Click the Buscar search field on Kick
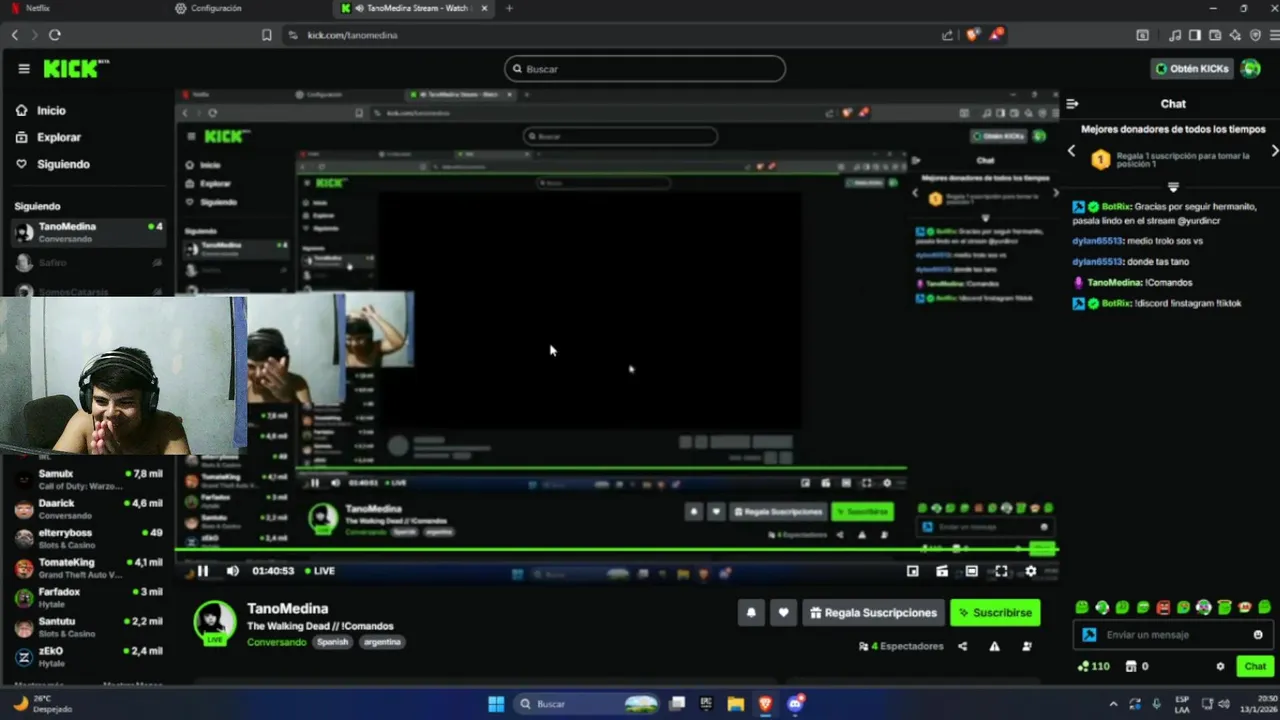The width and height of the screenshot is (1280, 720). [x=645, y=69]
